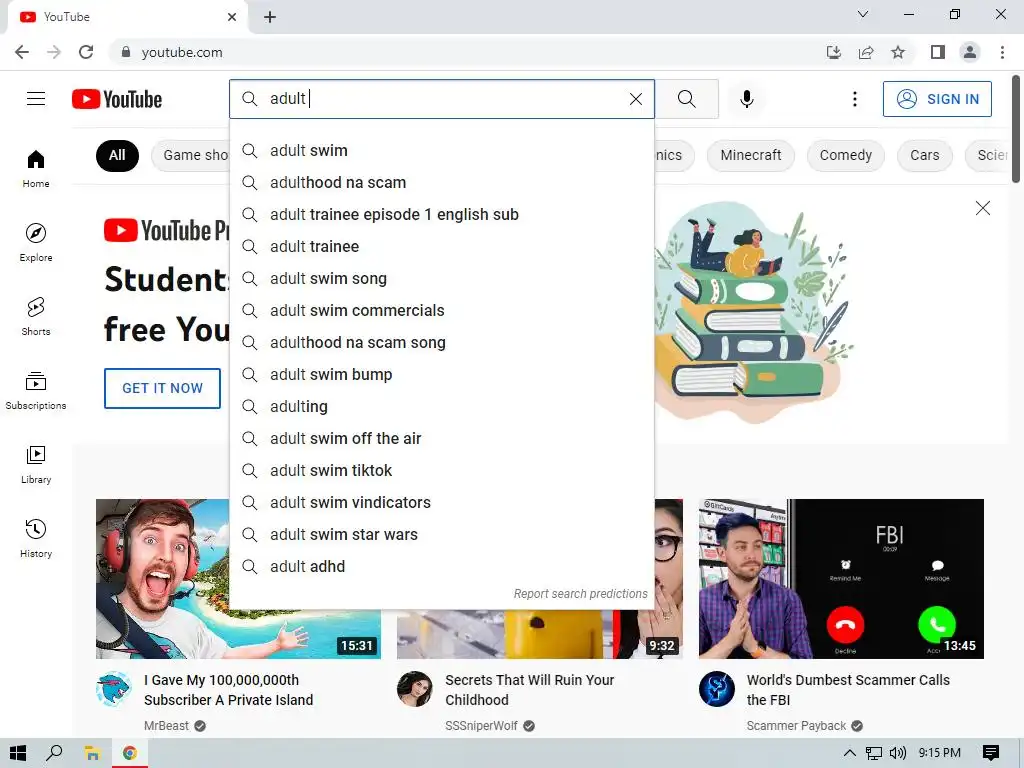The height and width of the screenshot is (768, 1024).
Task: Choose suggestion 'adult swim song'
Action: pos(441,278)
